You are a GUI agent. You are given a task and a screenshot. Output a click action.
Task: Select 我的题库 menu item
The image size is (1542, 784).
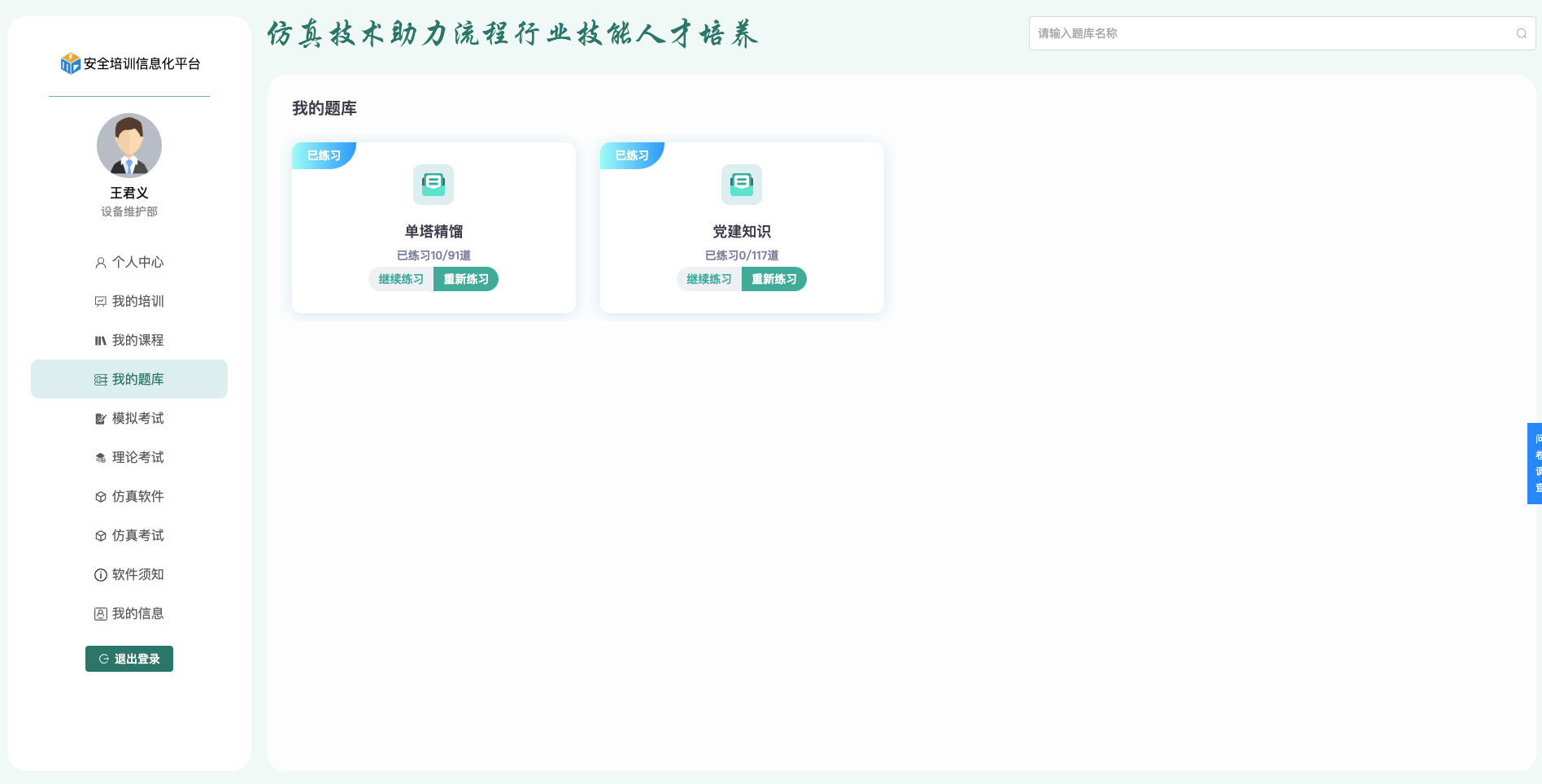tap(130, 380)
